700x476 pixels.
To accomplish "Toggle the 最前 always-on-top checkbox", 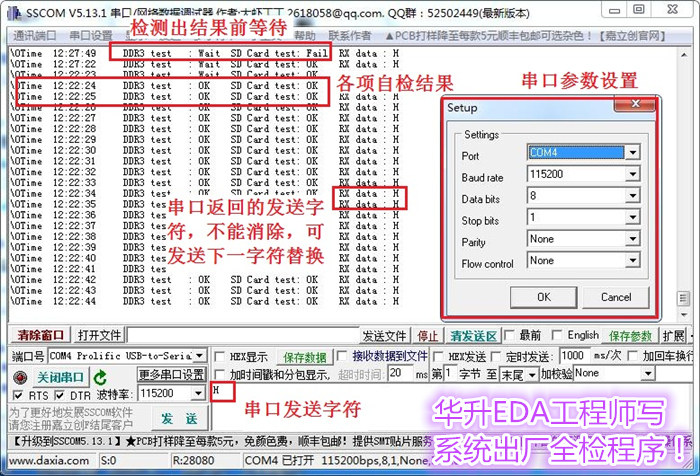I will point(508,335).
